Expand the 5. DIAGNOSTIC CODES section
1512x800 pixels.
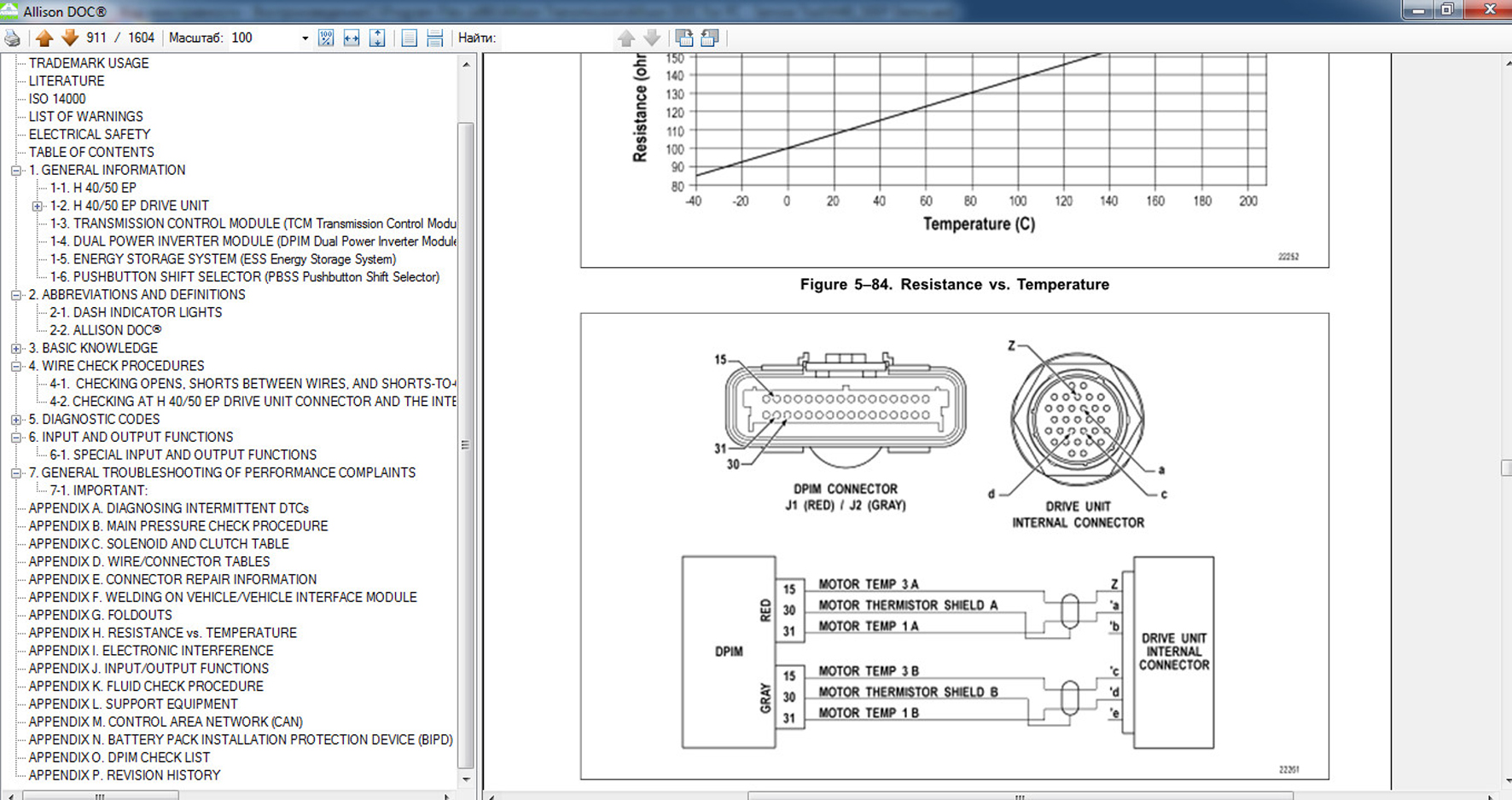click(16, 420)
